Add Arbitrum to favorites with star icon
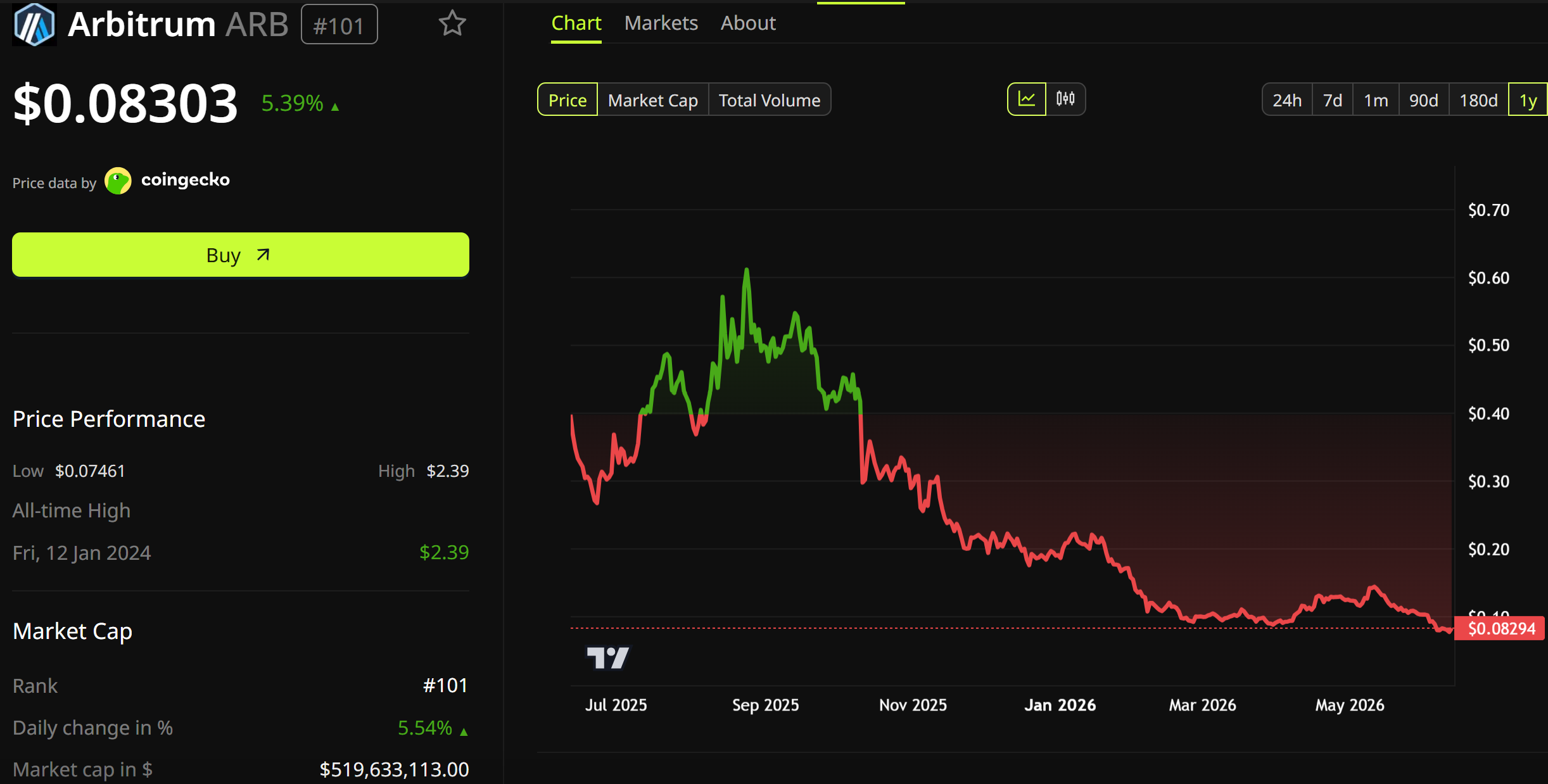Viewport: 1548px width, 784px height. pos(452,24)
